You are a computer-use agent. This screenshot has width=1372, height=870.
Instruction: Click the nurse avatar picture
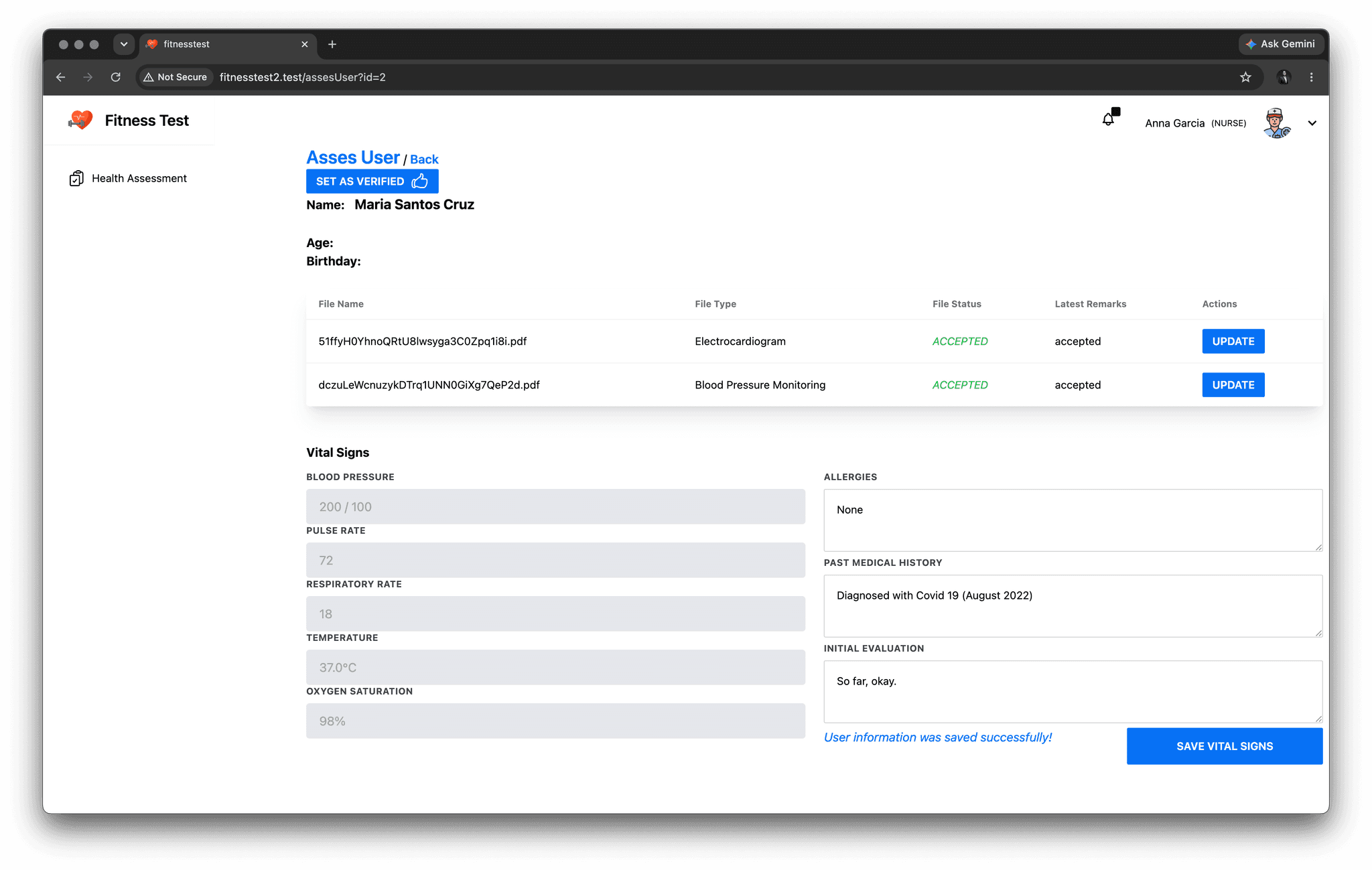(x=1276, y=123)
